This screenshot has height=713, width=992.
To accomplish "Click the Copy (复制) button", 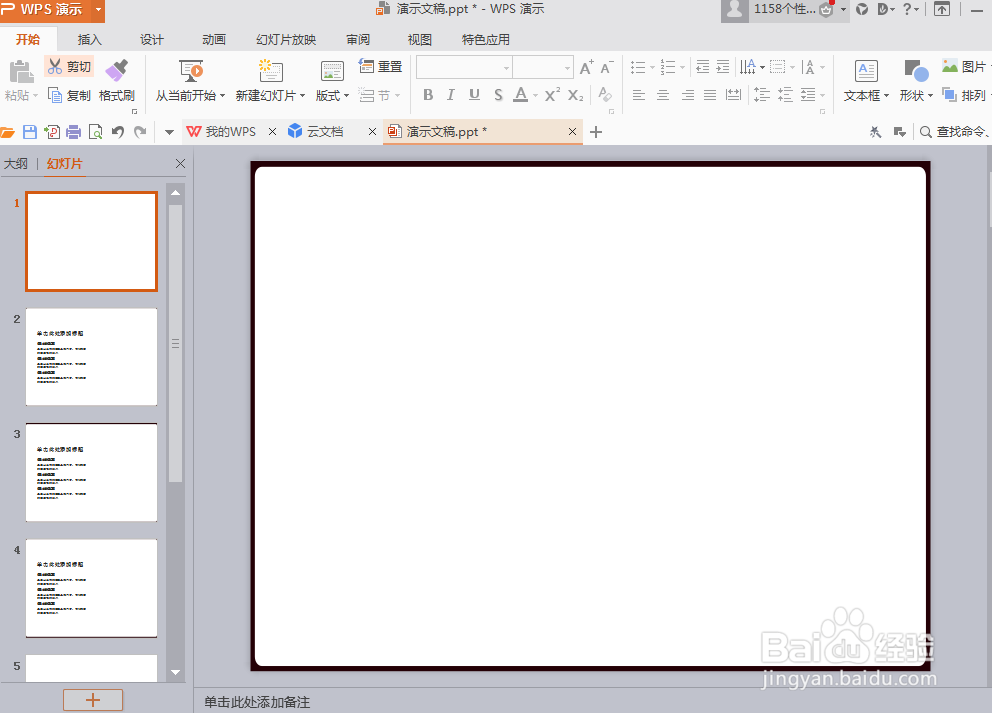I will coord(69,96).
